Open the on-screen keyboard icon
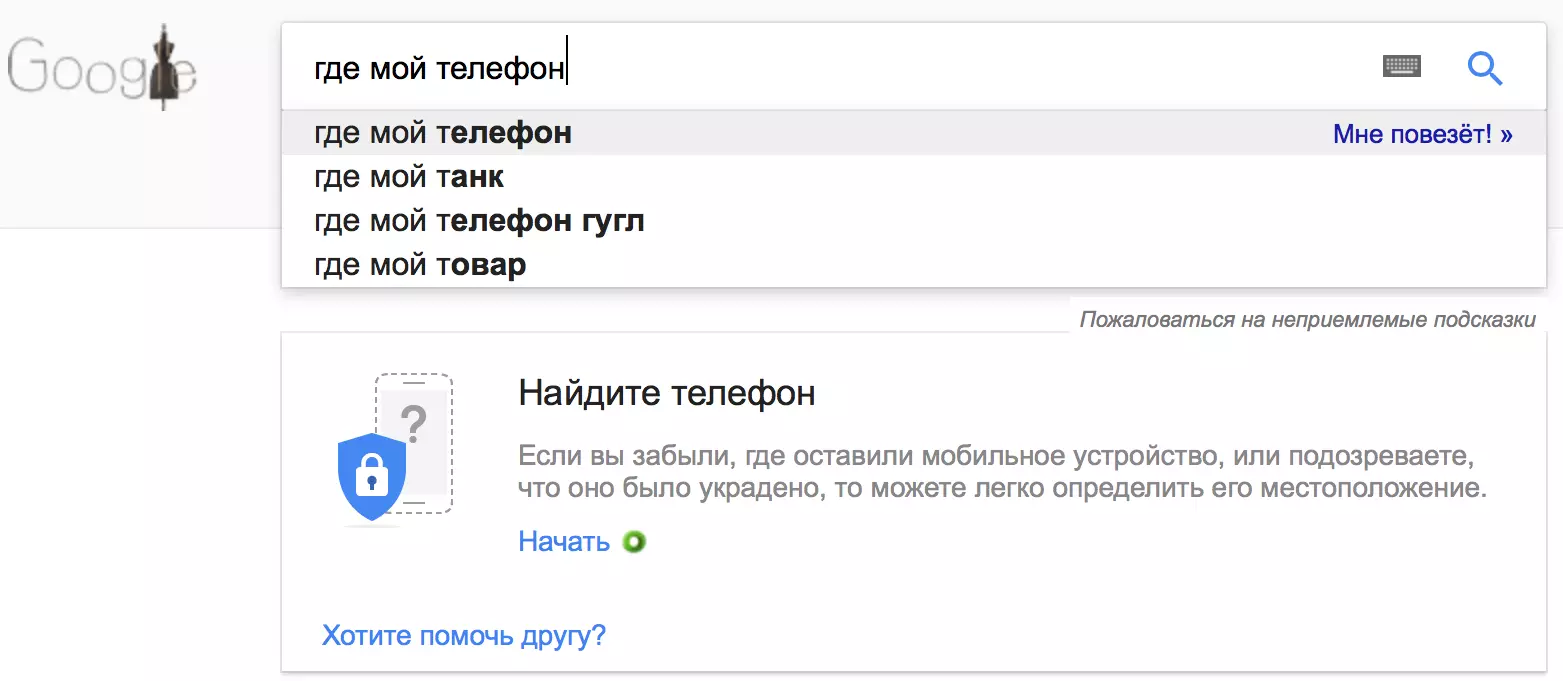This screenshot has height=681, width=1563. 1402,67
